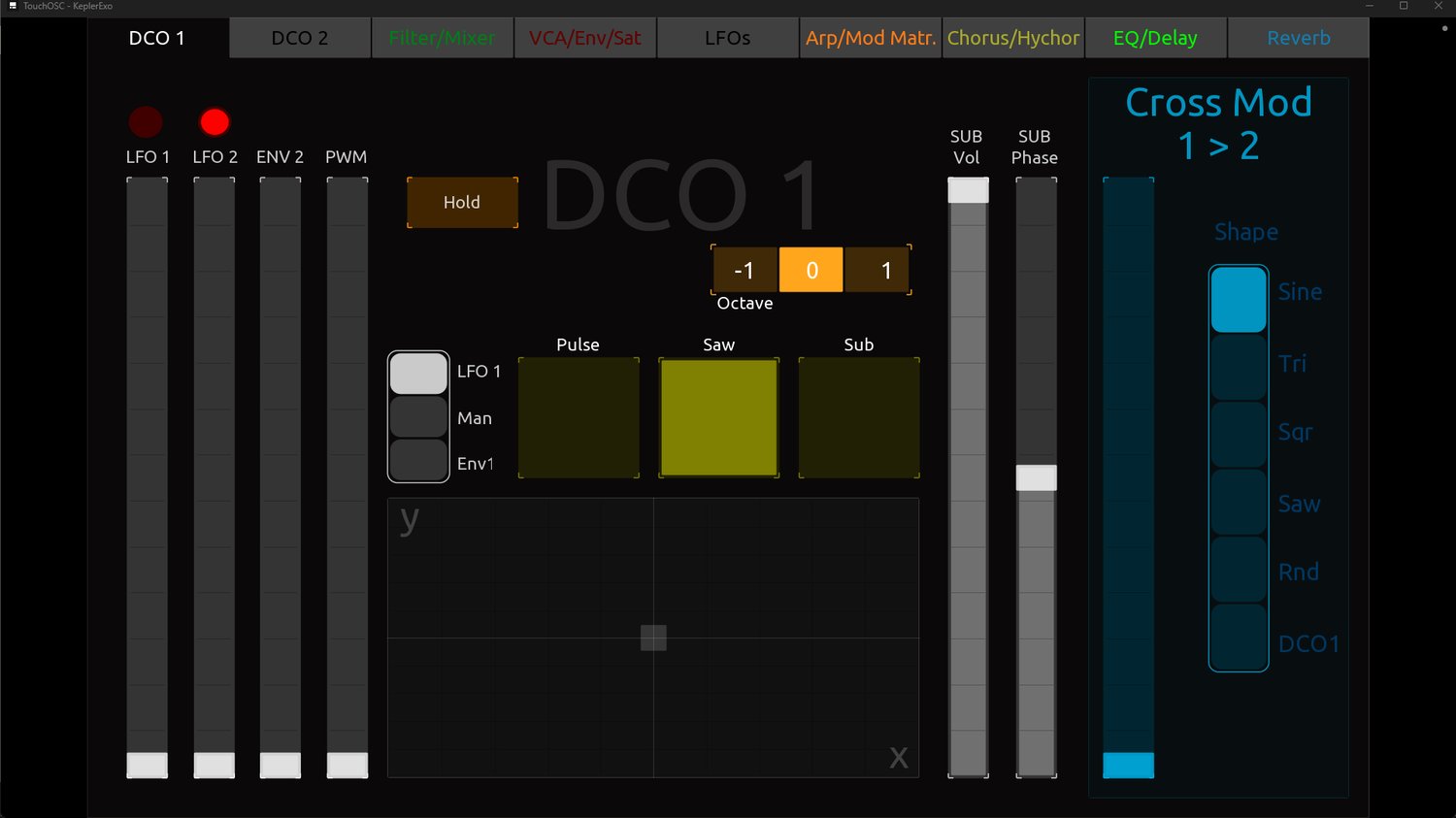
Task: Click the XY pad center cursor
Action: [653, 638]
